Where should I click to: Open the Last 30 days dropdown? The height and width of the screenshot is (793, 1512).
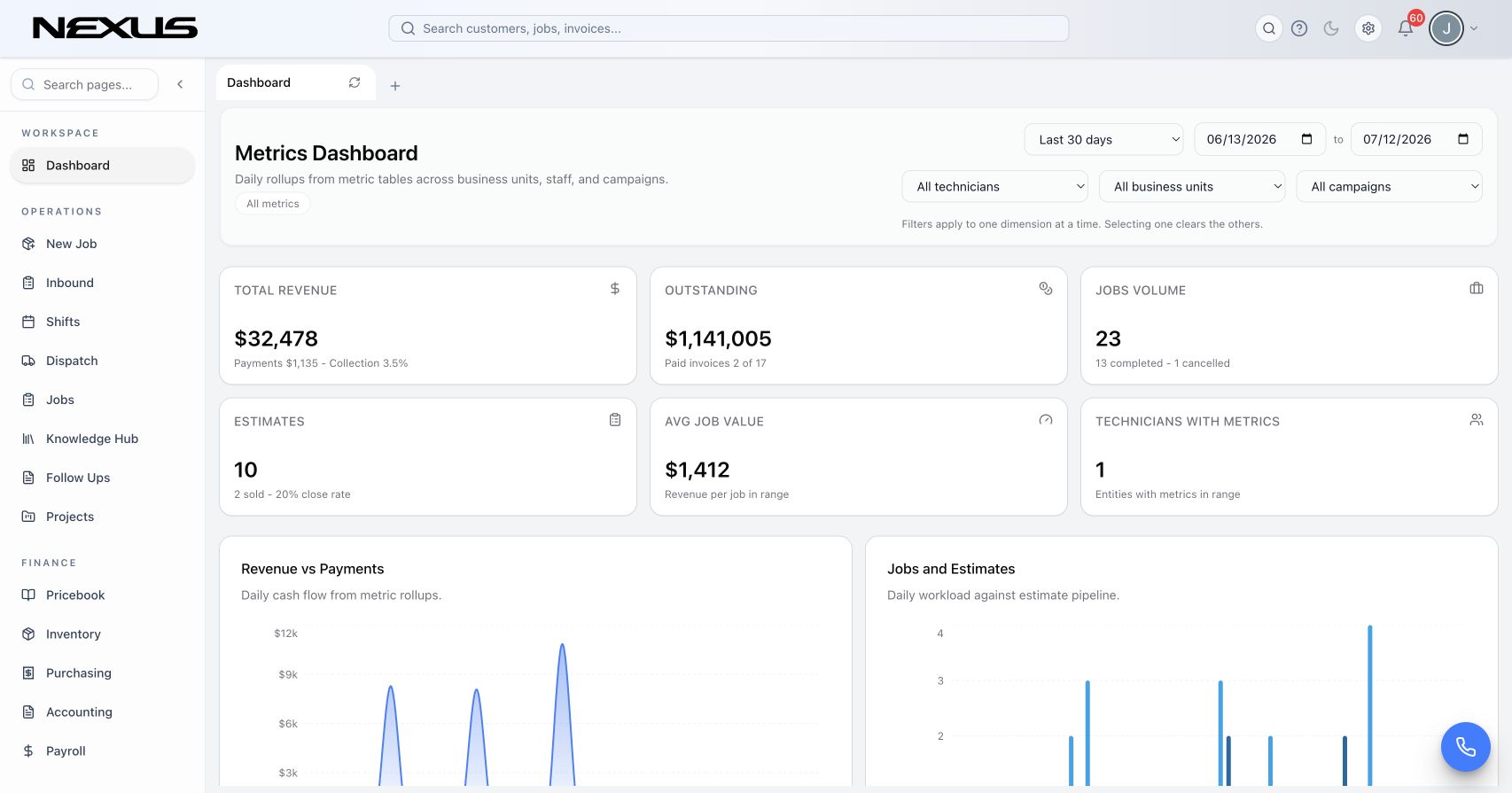[1103, 139]
